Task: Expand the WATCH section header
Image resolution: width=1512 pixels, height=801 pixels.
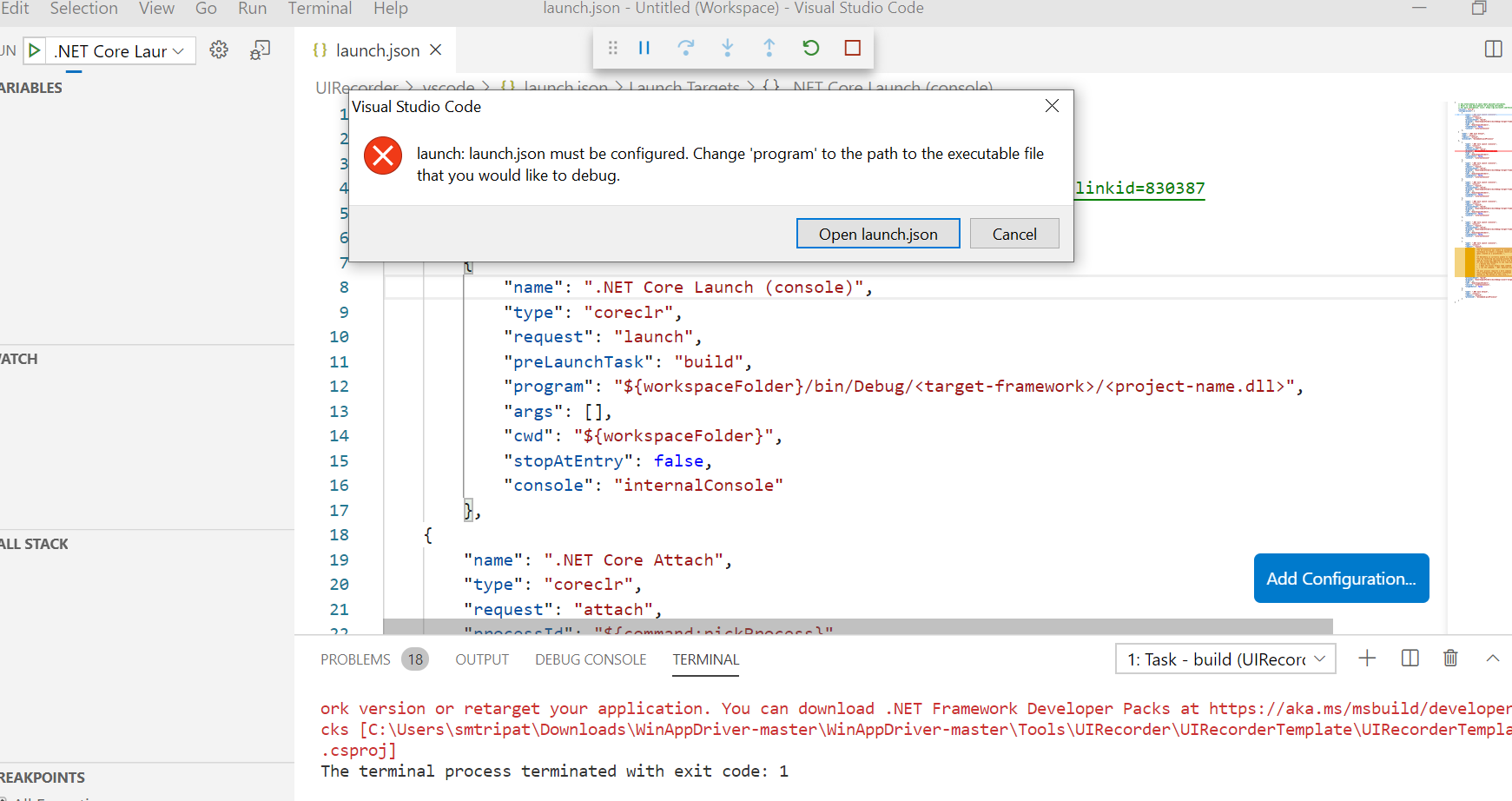Action: pos(19,359)
